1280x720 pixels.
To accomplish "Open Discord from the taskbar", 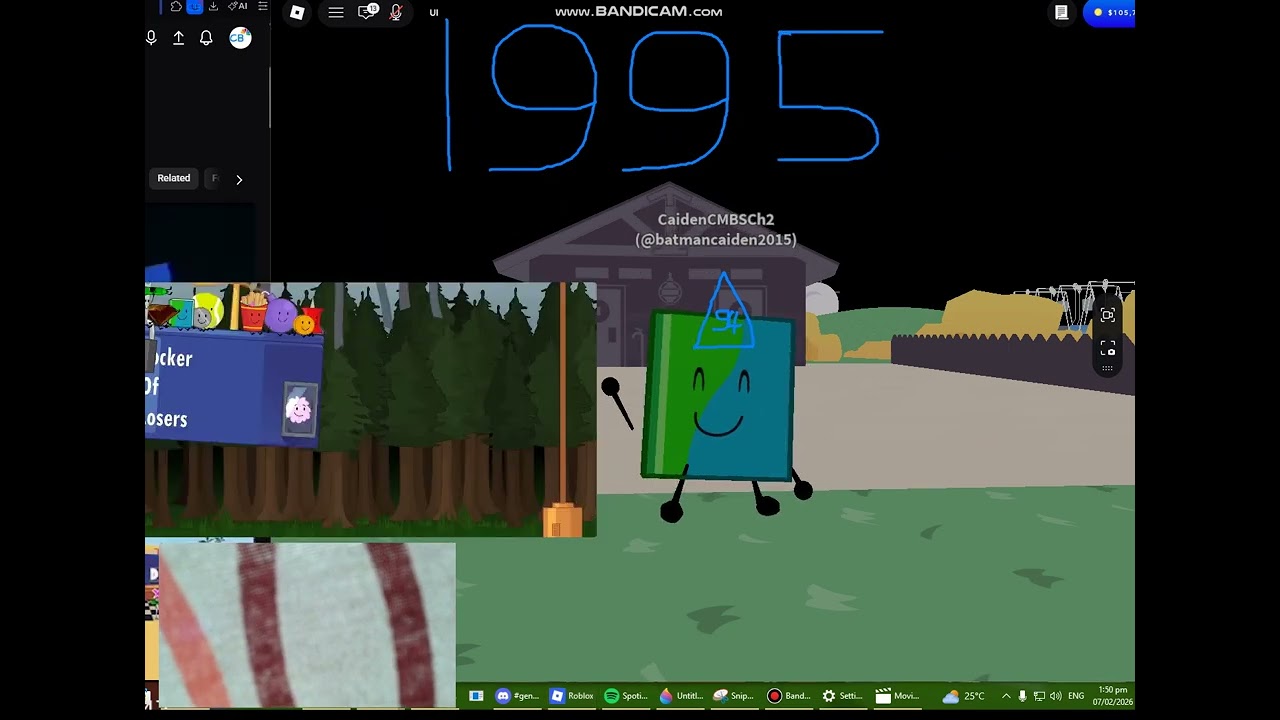I will tap(518, 696).
